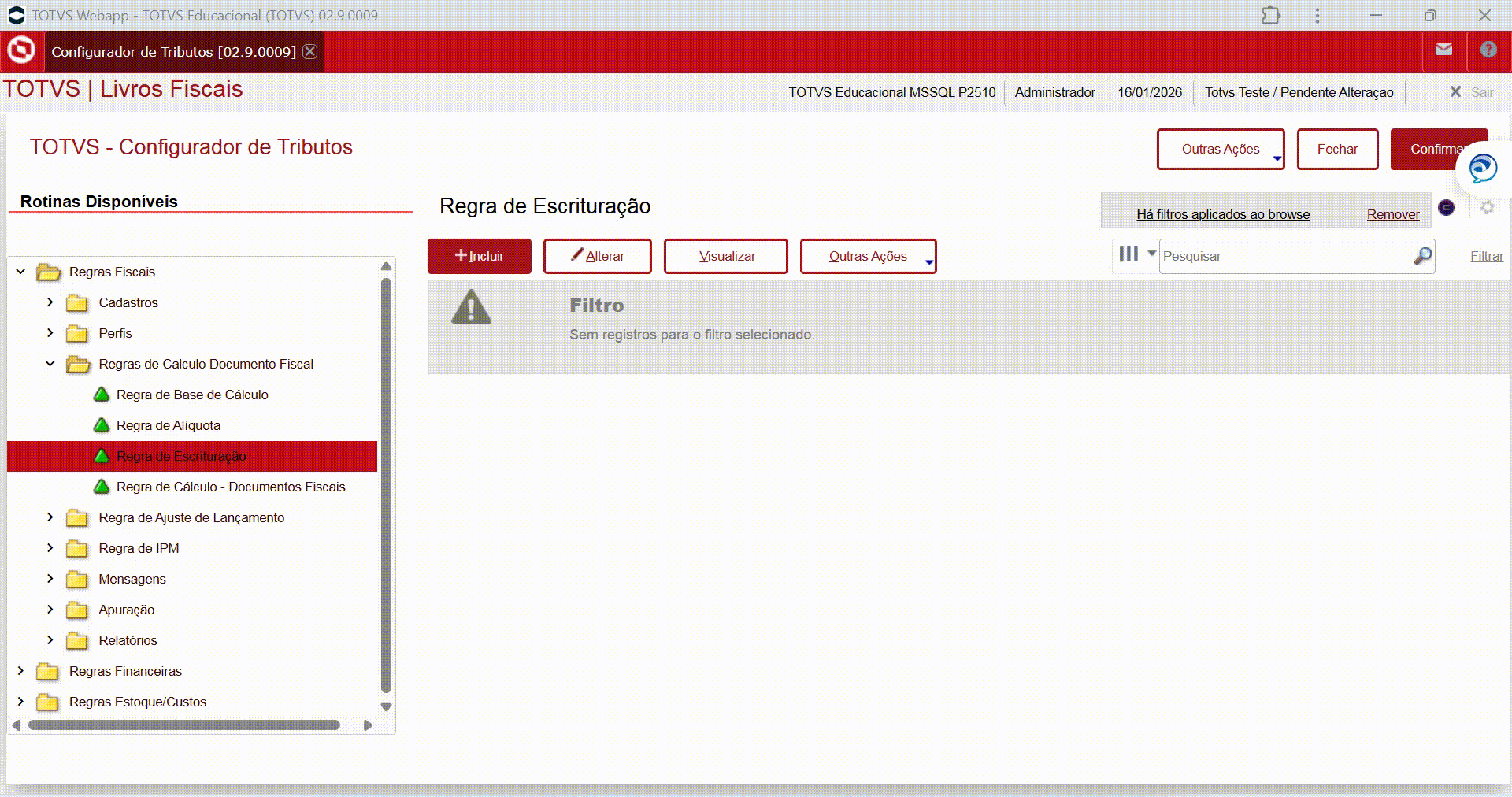Image resolution: width=1512 pixels, height=797 pixels.
Task: Click the Alterar button
Action: point(597,256)
